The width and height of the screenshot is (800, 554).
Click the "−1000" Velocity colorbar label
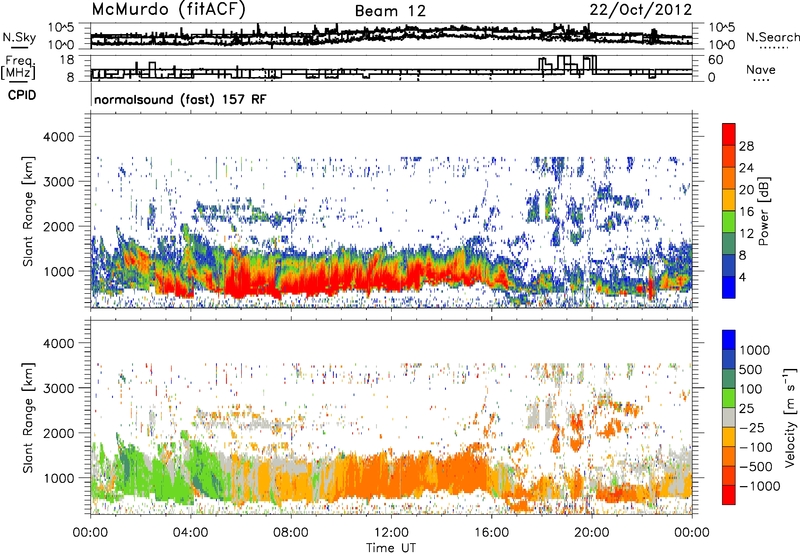coord(760,486)
